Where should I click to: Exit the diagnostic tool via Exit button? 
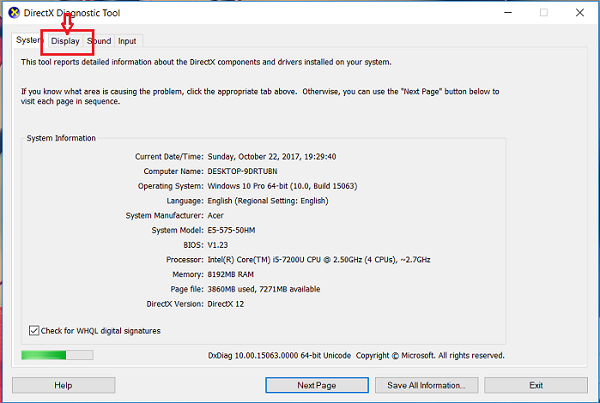[x=536, y=385]
